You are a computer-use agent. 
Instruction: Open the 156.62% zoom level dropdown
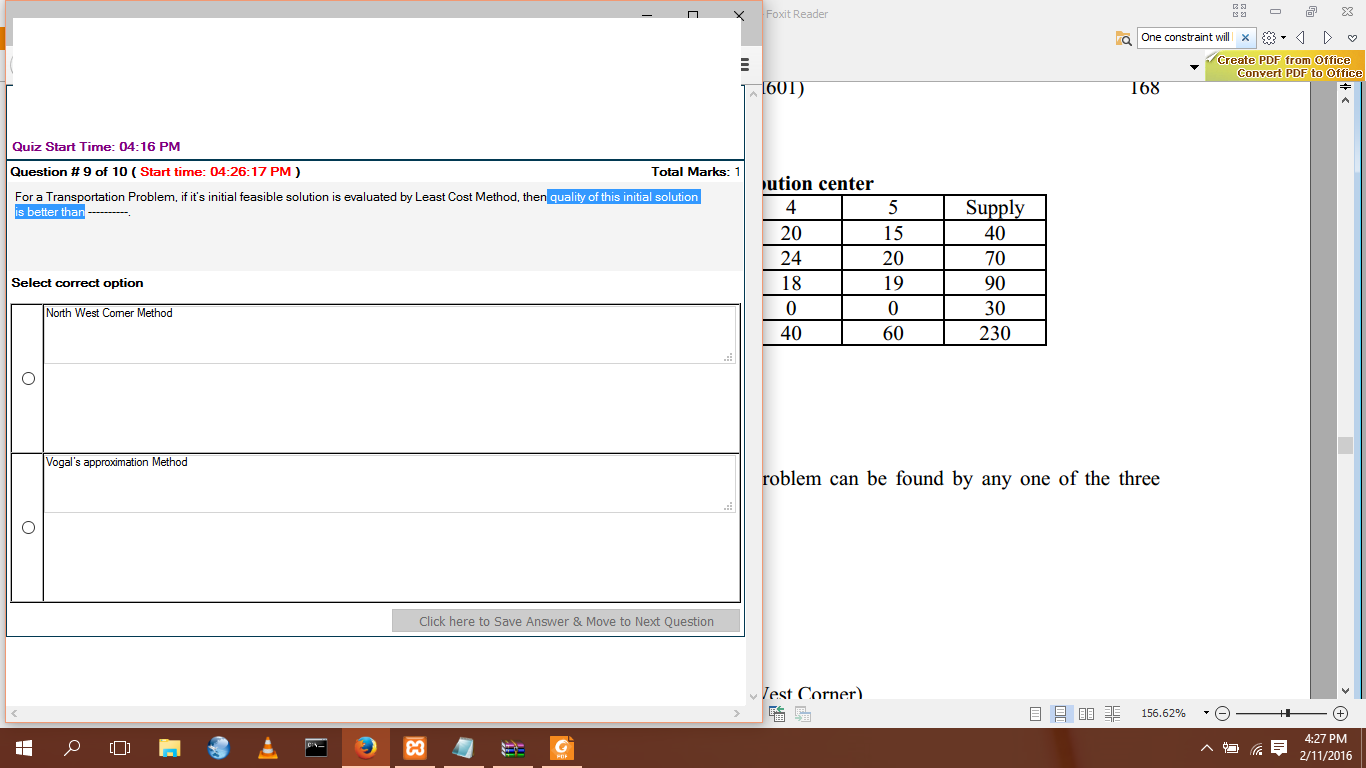[x=1206, y=714]
